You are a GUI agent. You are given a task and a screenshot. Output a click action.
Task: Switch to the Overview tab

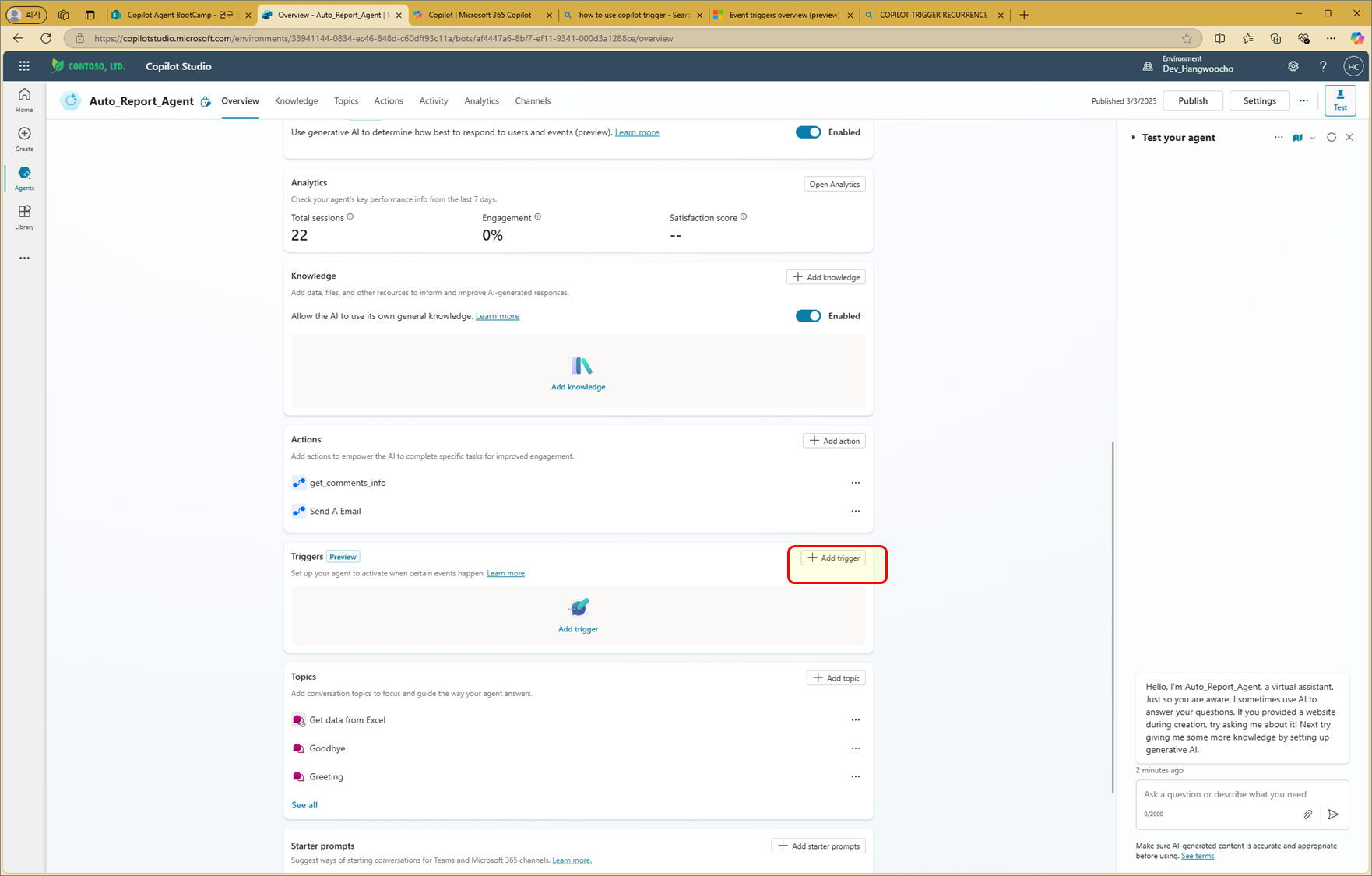pos(240,100)
